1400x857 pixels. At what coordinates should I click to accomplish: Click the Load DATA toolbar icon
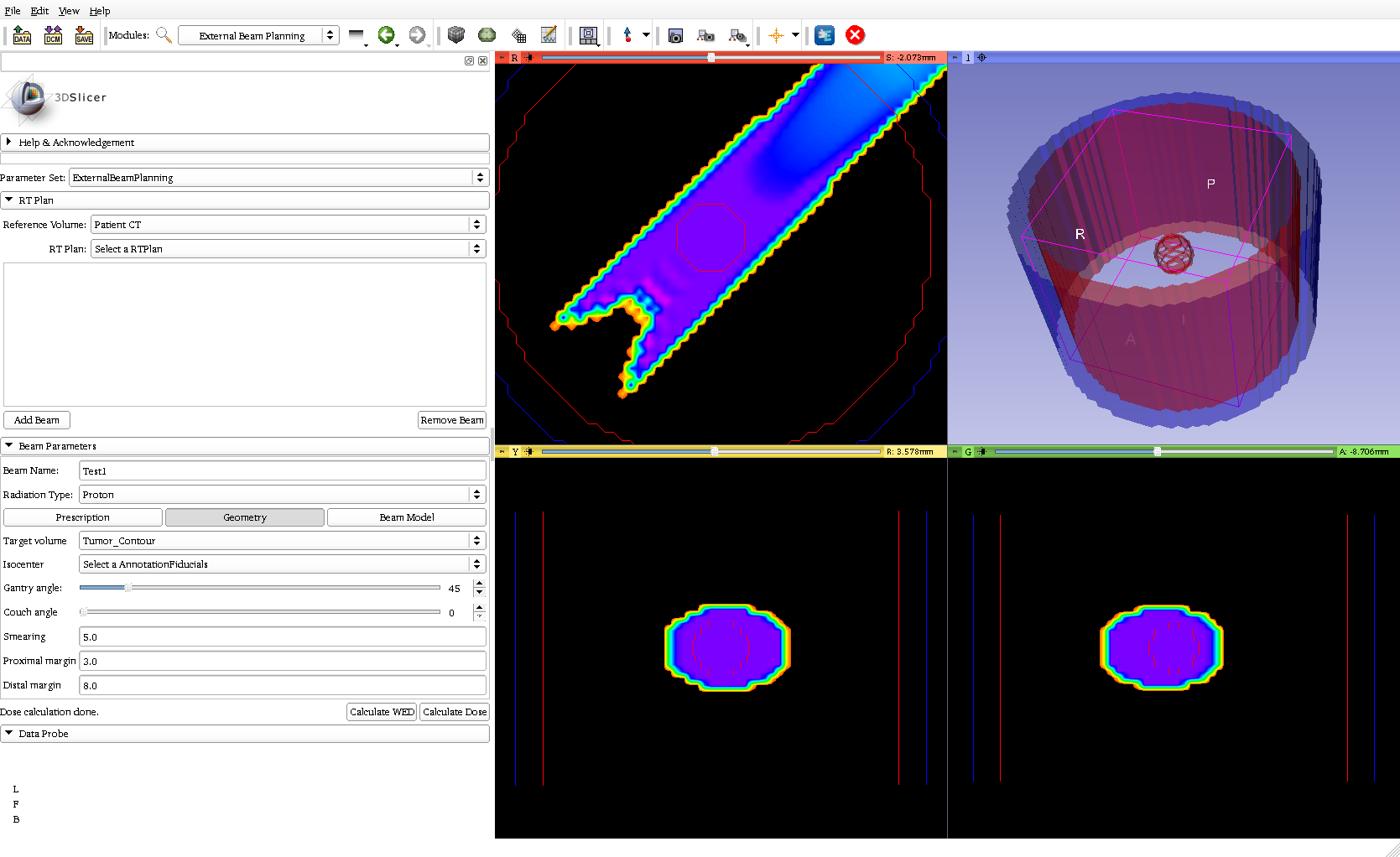point(22,35)
